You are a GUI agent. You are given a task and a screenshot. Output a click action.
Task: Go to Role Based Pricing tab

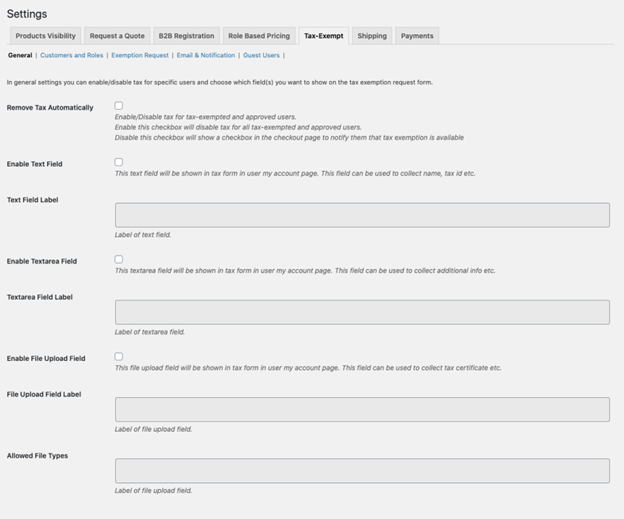point(259,36)
